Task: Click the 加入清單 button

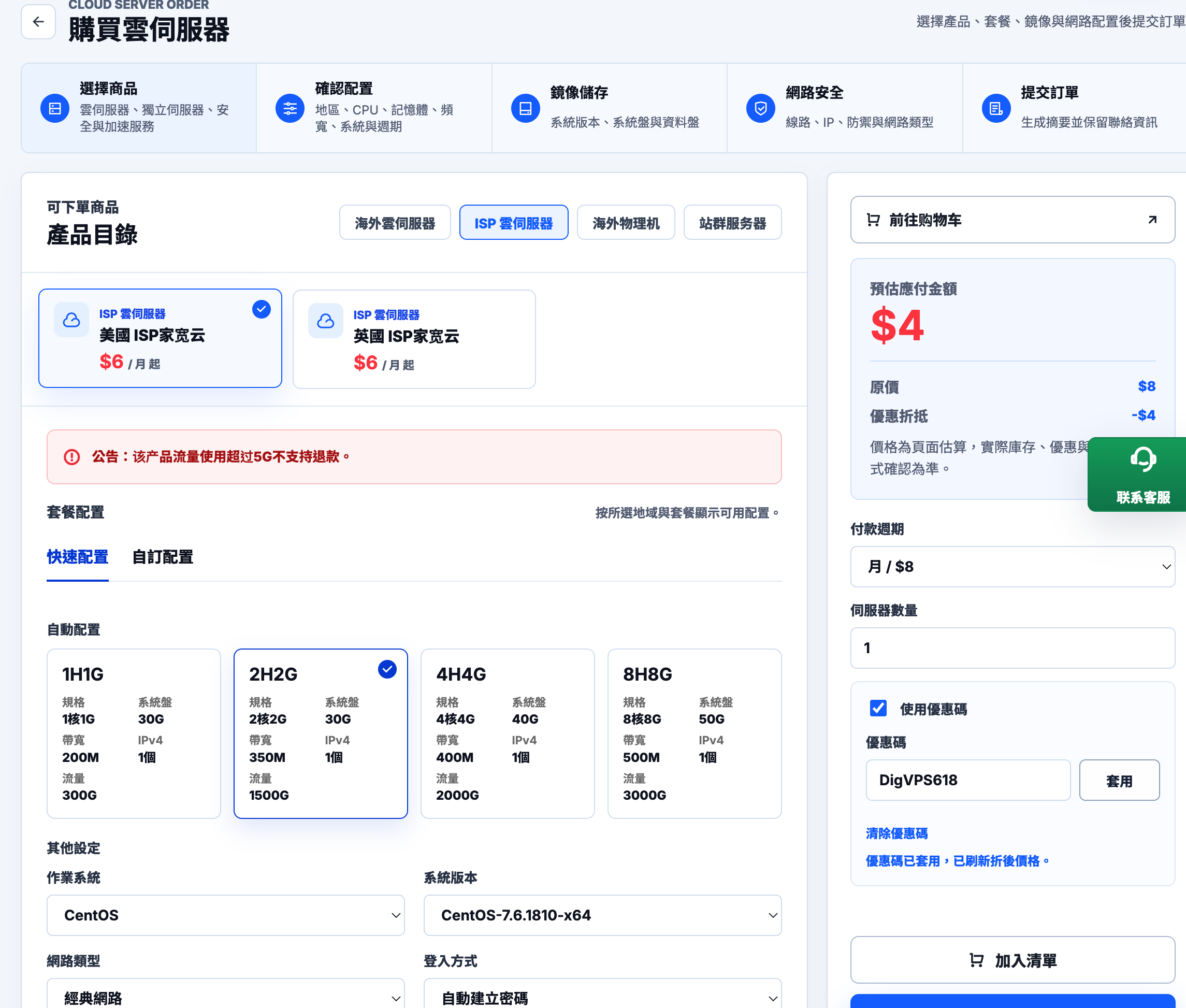Action: click(1013, 960)
